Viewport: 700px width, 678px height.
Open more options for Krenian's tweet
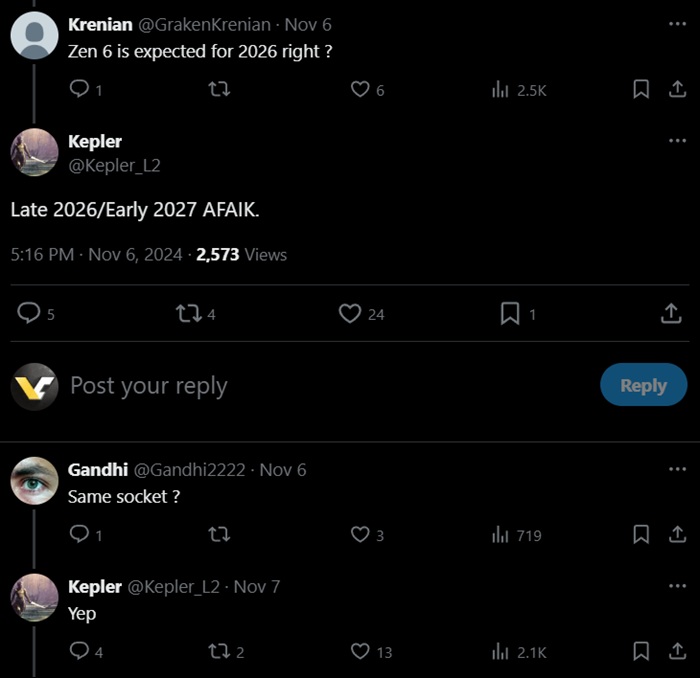677,24
